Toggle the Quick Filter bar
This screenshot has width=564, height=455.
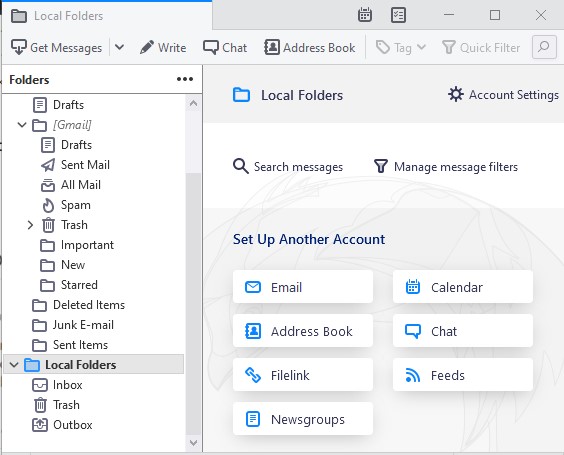coord(481,47)
